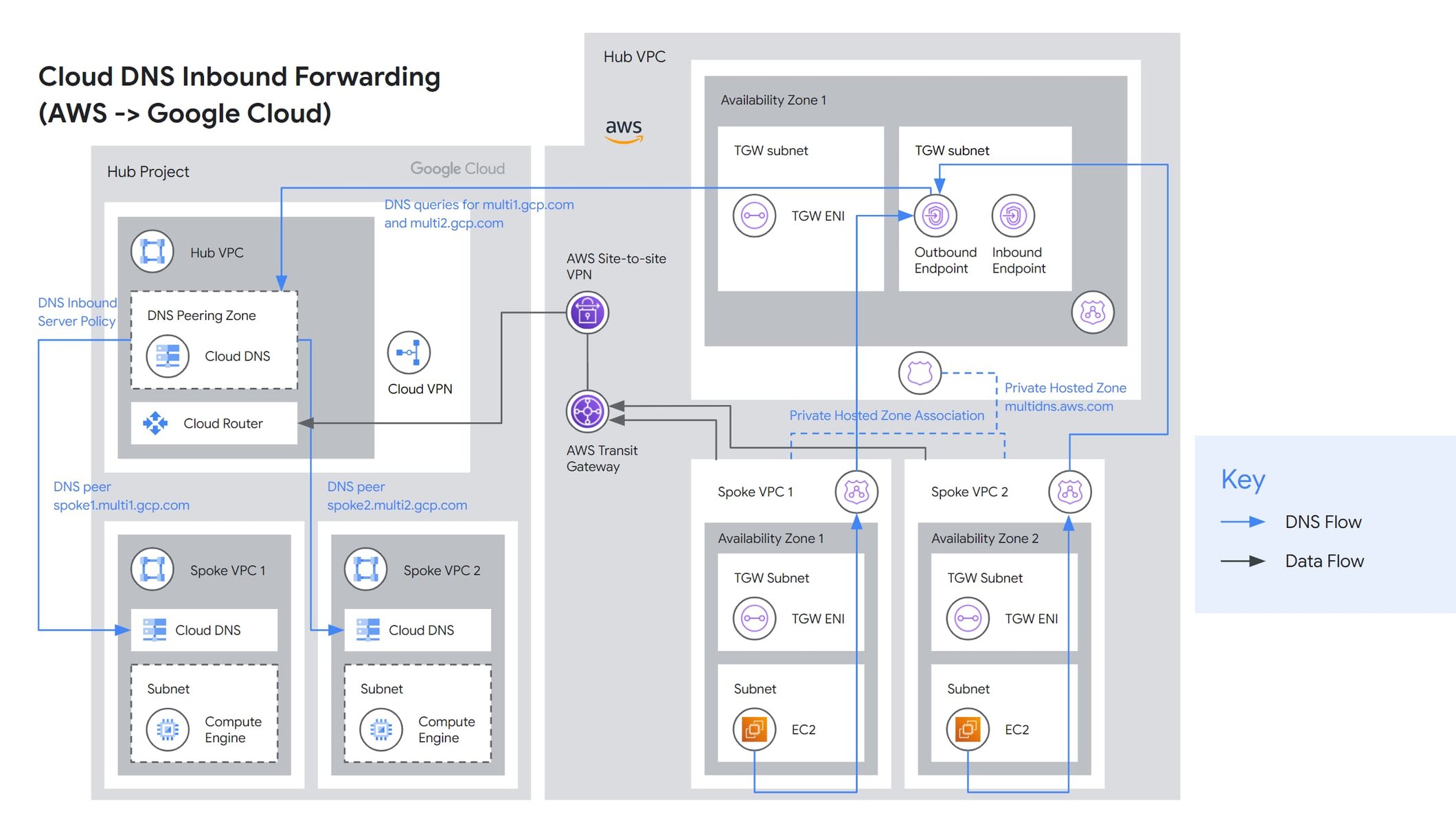
Task: Click 'TGW Subnet' label in Spoke VPC 1
Action: pyautogui.click(x=771, y=578)
